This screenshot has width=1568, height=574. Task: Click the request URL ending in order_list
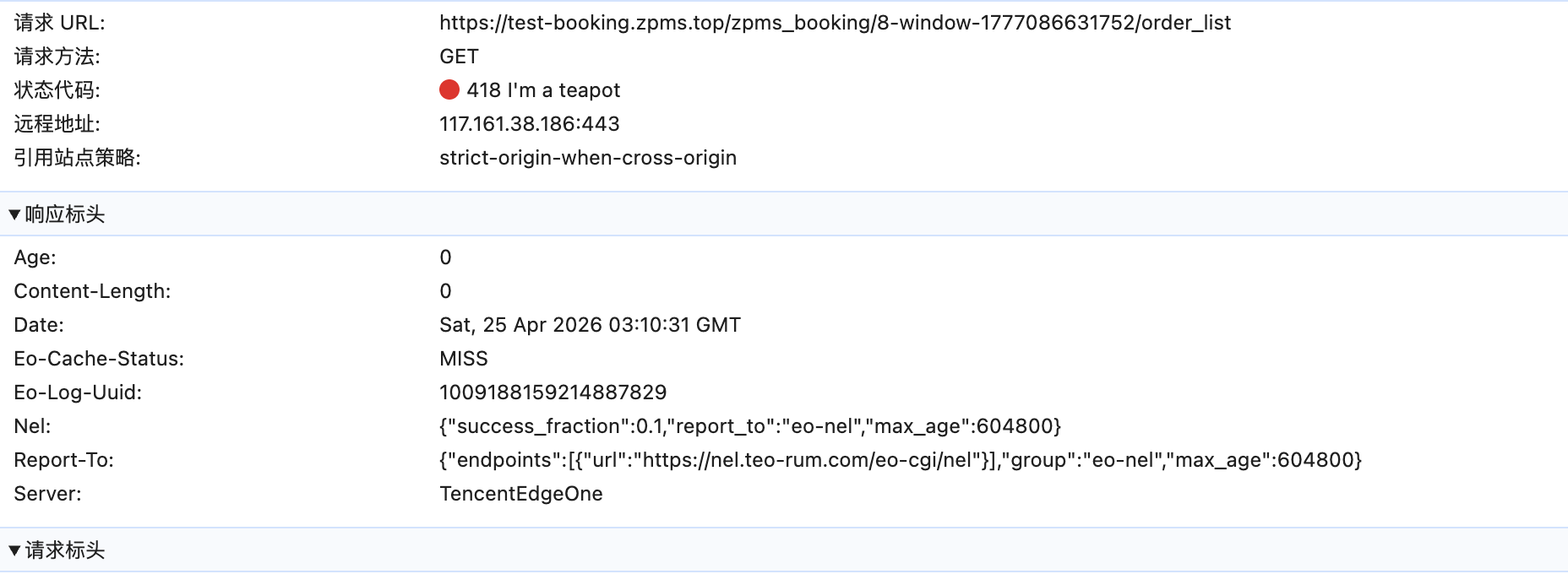pos(835,23)
